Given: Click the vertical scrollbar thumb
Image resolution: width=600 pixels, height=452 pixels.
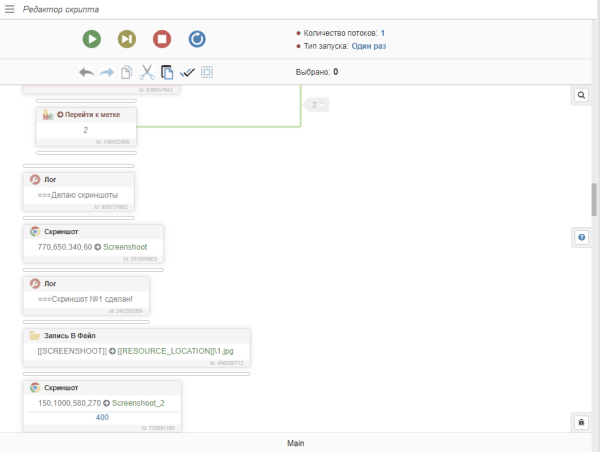Looking at the screenshot, I should pos(594,199).
